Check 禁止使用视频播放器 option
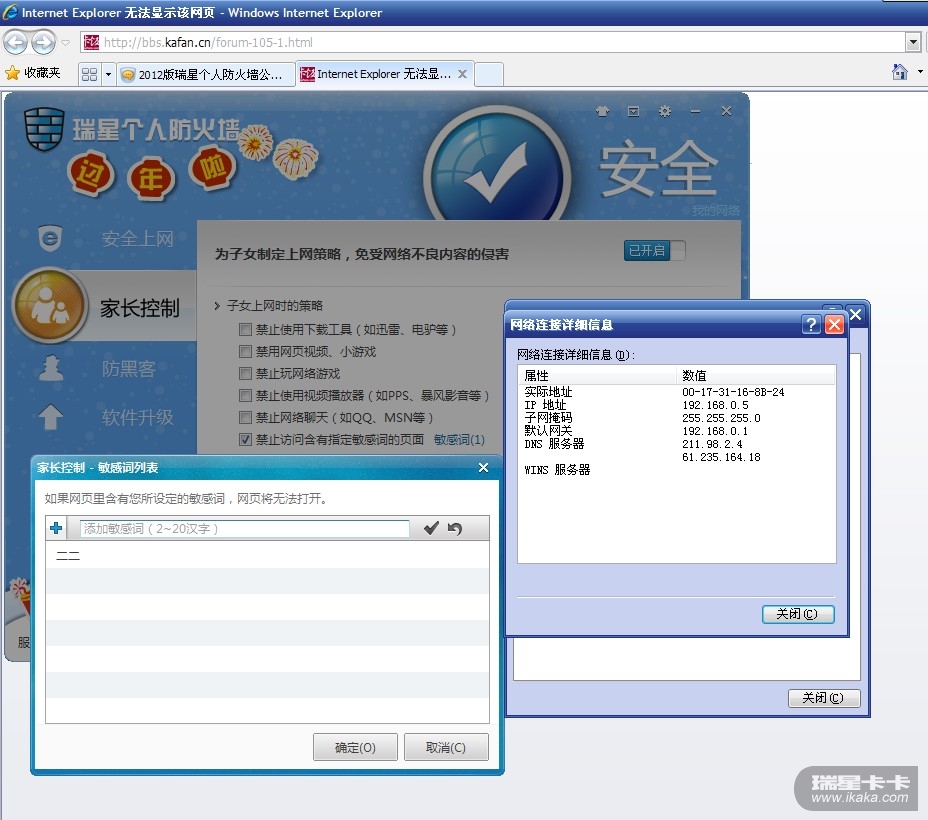 [245, 395]
